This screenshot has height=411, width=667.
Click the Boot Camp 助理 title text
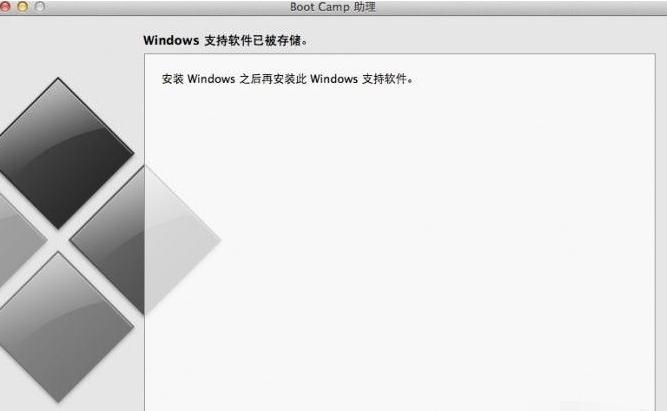tap(333, 7)
